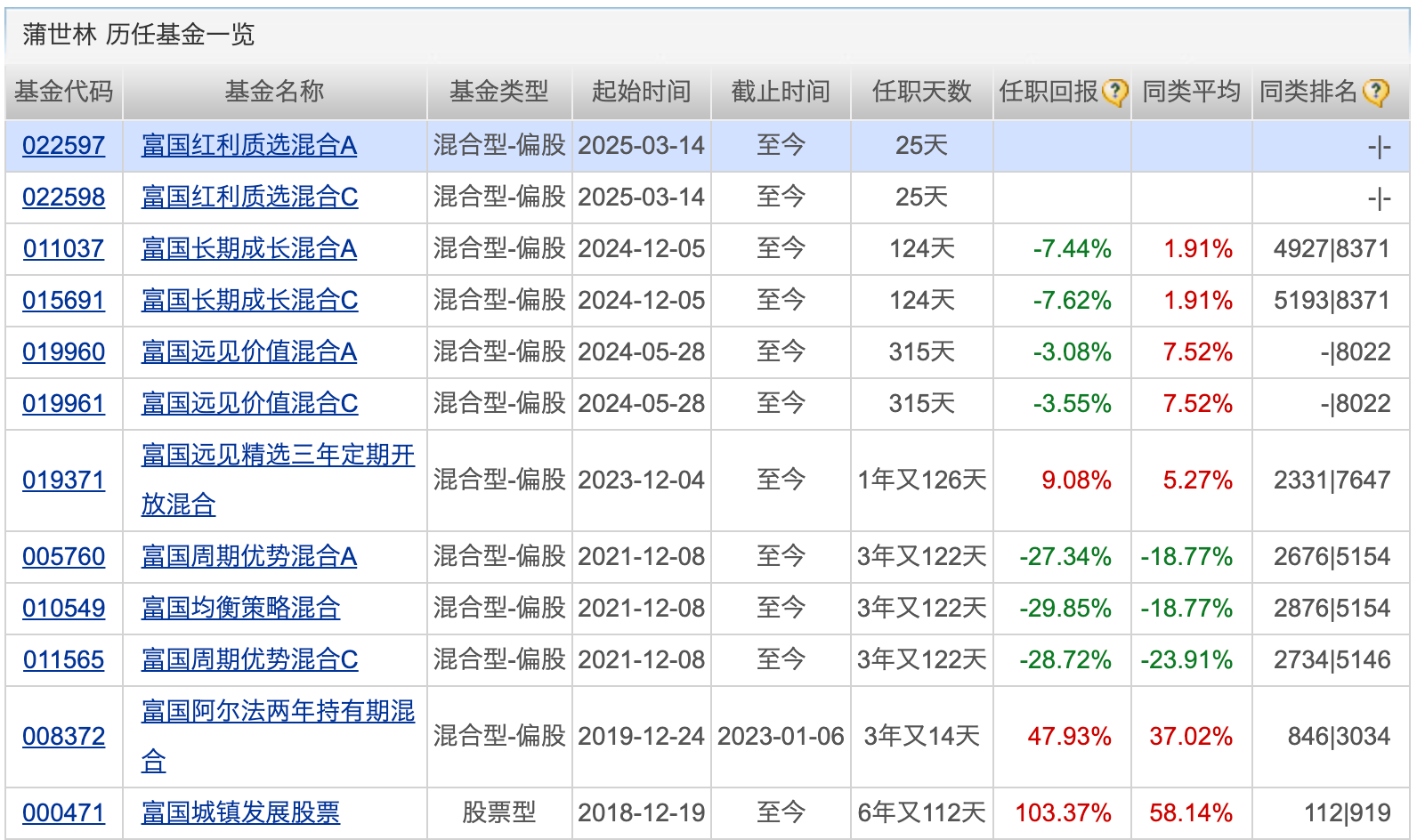The height and width of the screenshot is (840, 1417).
Task: Click the help icon beside 同类排名 header
Action: coord(1375,92)
